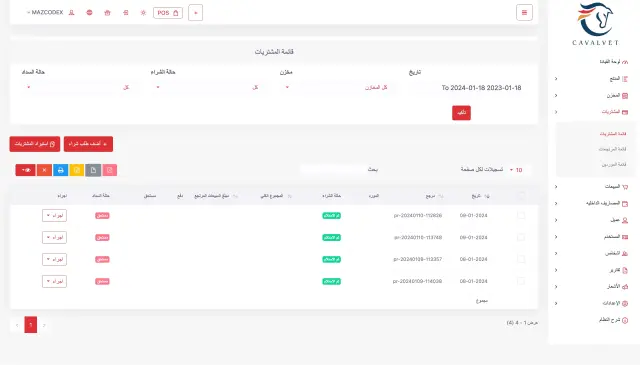Click the globe language icon
This screenshot has width=640, height=365.
pyautogui.click(x=89, y=13)
